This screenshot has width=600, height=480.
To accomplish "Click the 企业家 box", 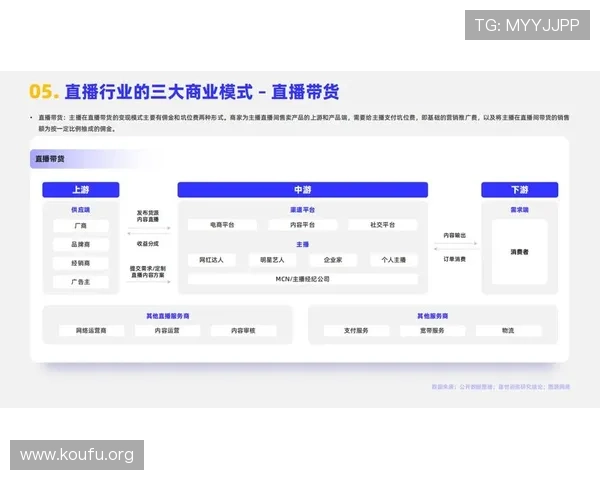I will click(333, 260).
